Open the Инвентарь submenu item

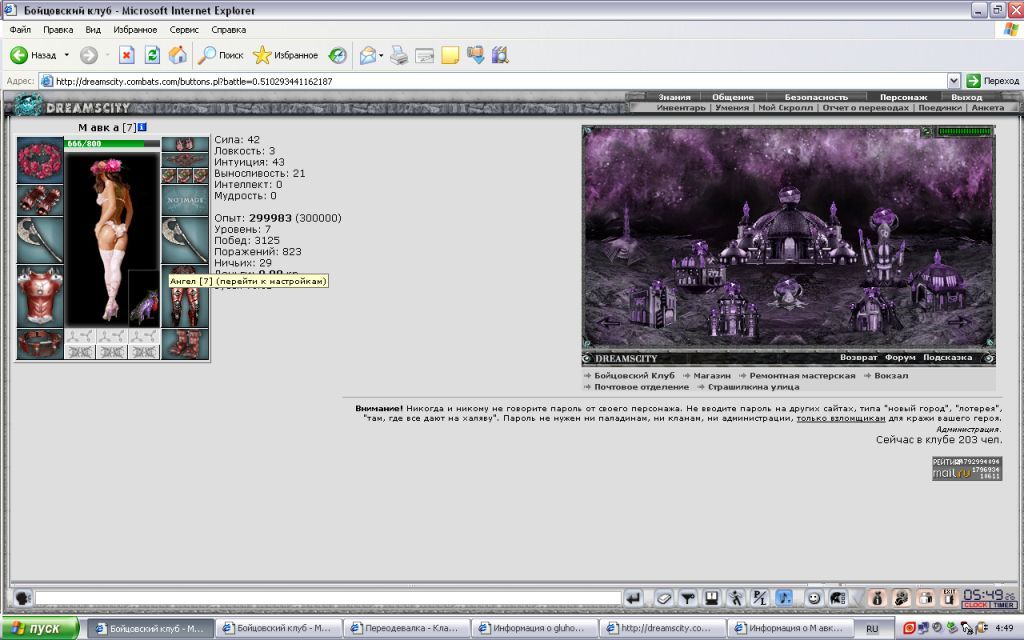coord(681,108)
